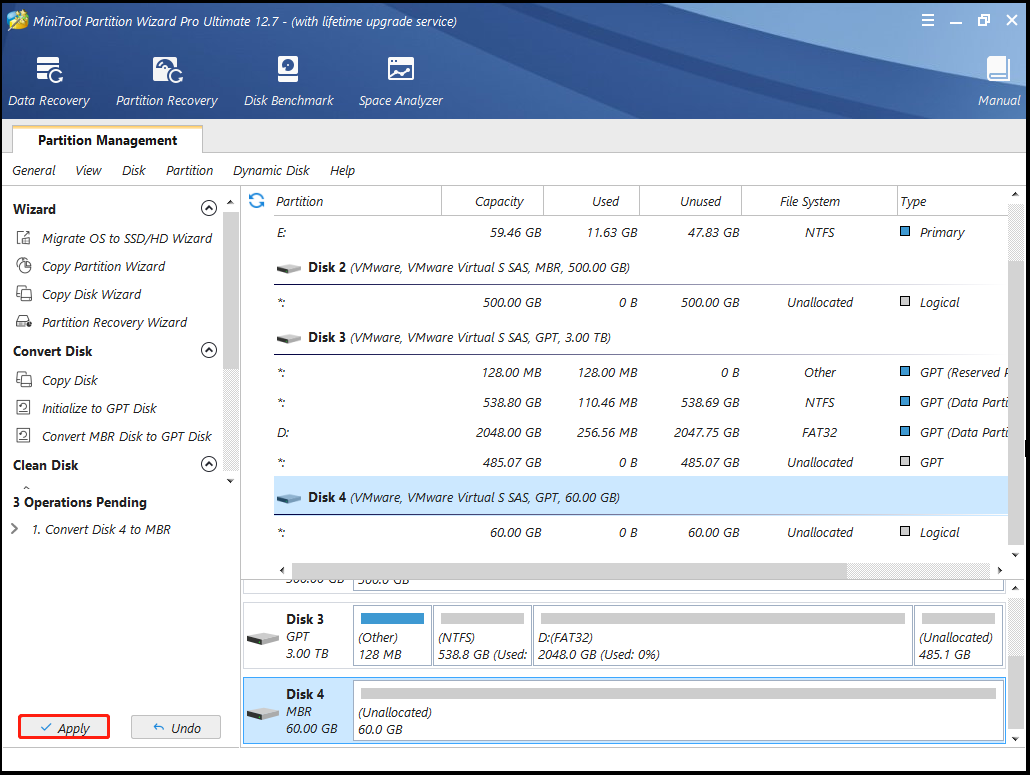Viewport: 1030px width, 775px height.
Task: Apply the pending operations
Action: click(64, 727)
